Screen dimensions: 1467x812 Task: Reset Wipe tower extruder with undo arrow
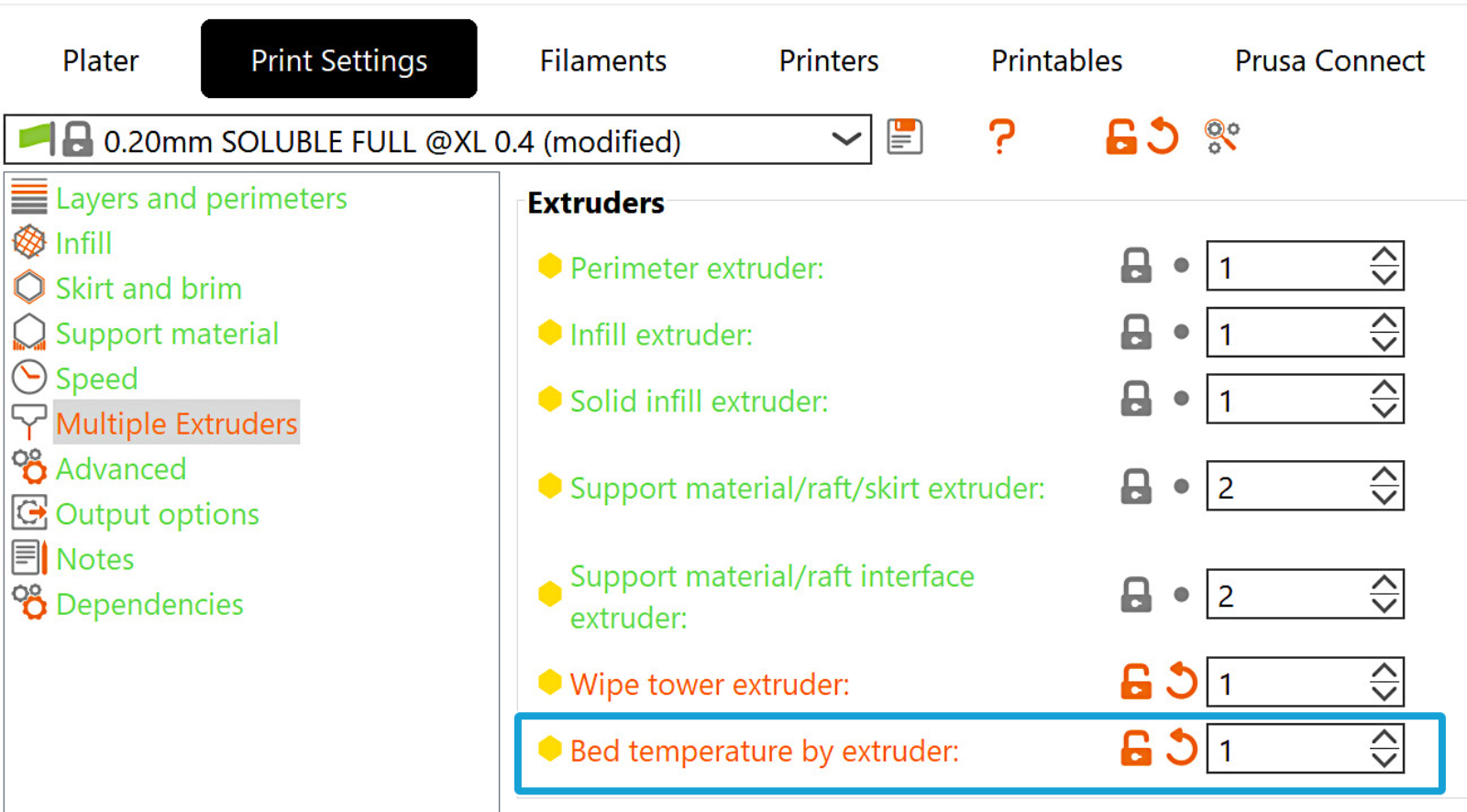click(x=1181, y=682)
